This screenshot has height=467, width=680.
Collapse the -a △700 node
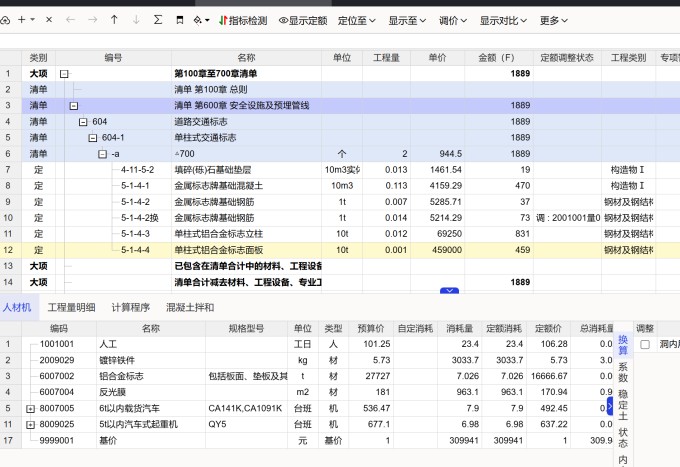coord(102,154)
